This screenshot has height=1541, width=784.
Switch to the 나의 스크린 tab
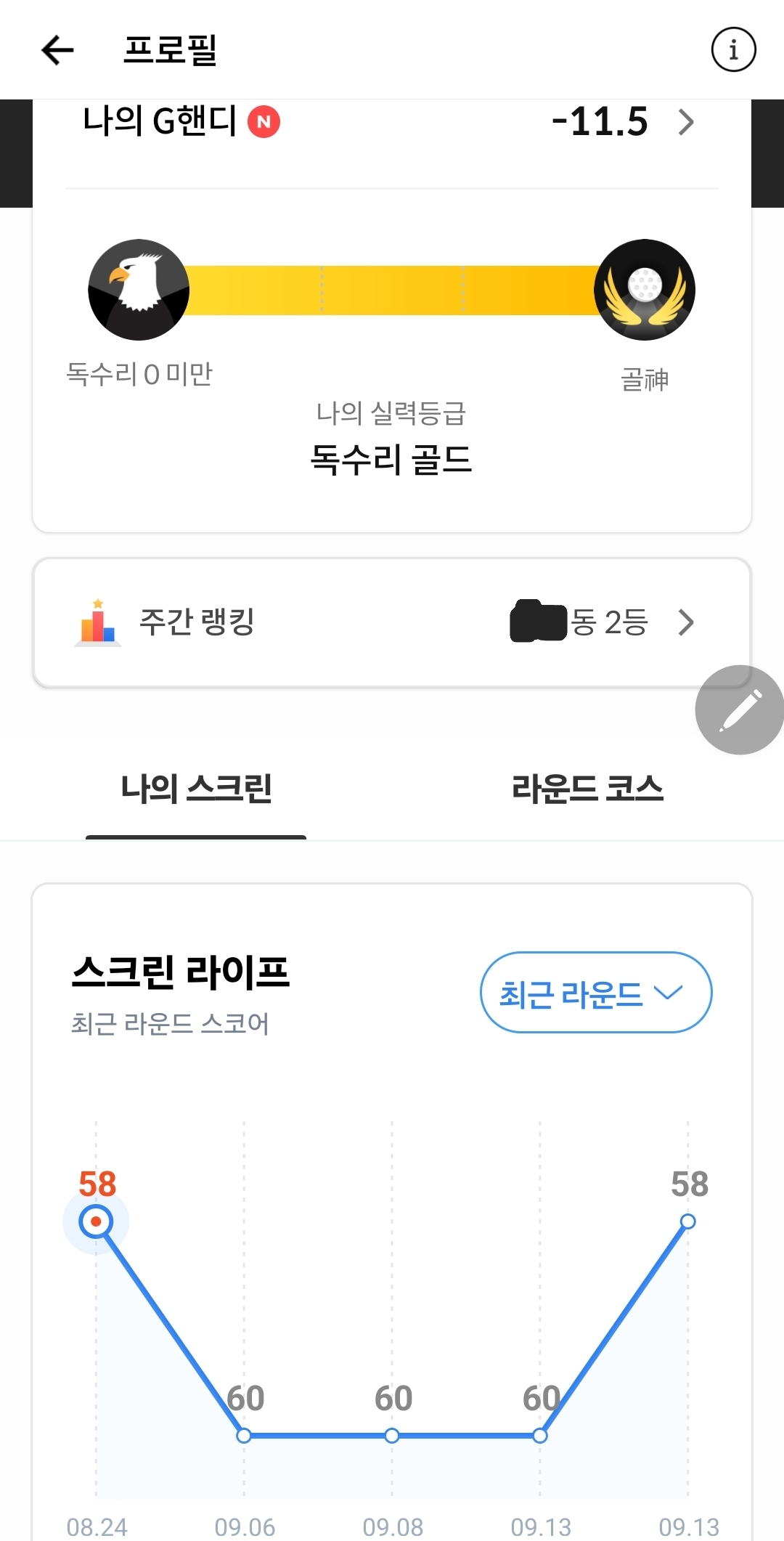[196, 789]
